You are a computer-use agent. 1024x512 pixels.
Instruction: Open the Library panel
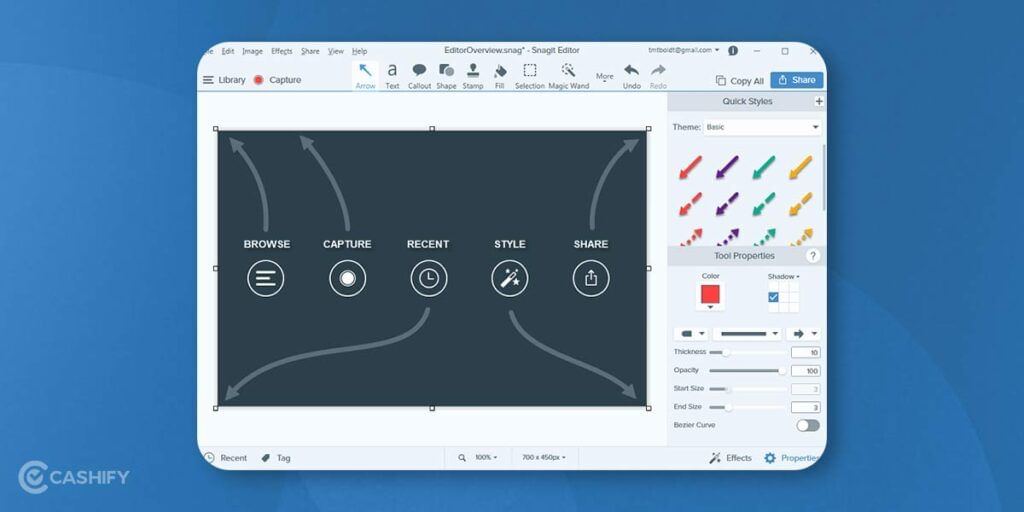pyautogui.click(x=224, y=80)
